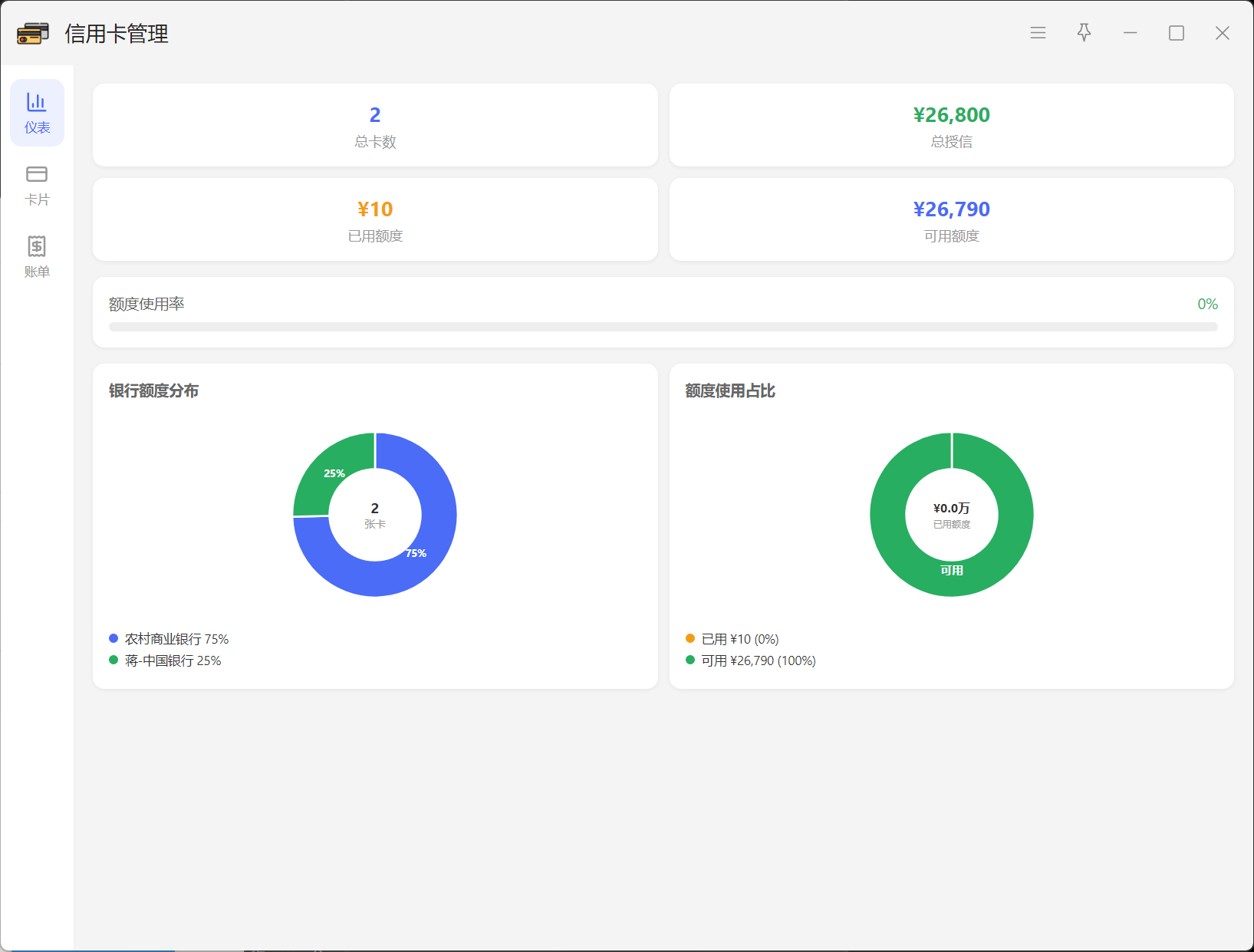The width and height of the screenshot is (1254, 952).
Task: Click the 额度使用率 progress bar
Action: coord(663,327)
